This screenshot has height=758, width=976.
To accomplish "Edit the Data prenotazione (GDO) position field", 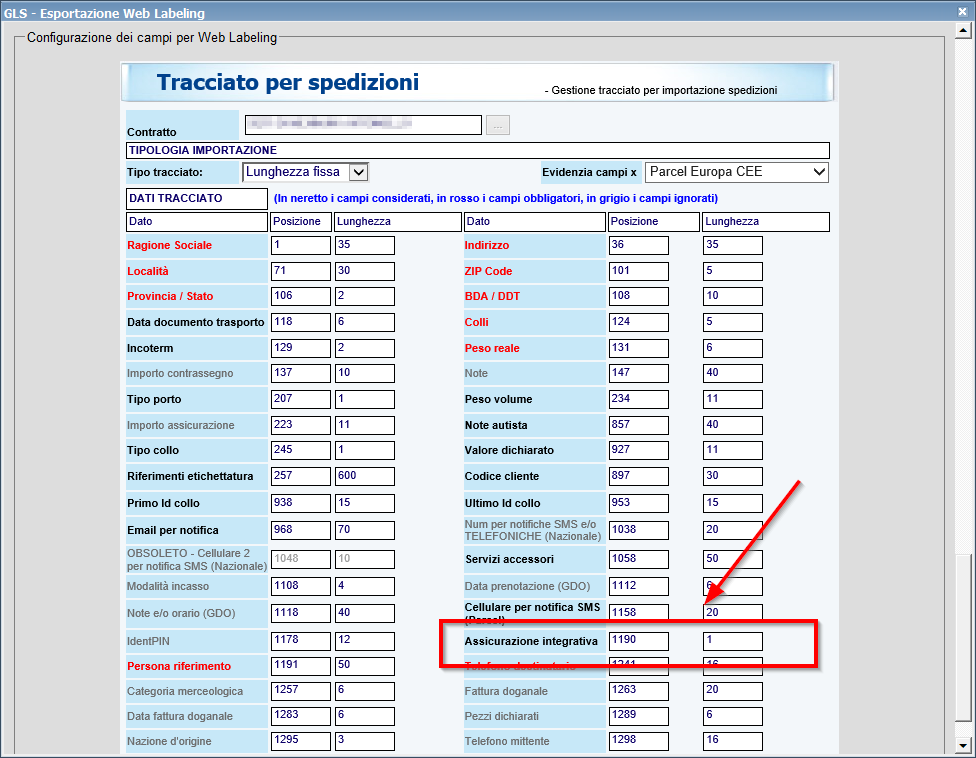I will (x=639, y=586).
